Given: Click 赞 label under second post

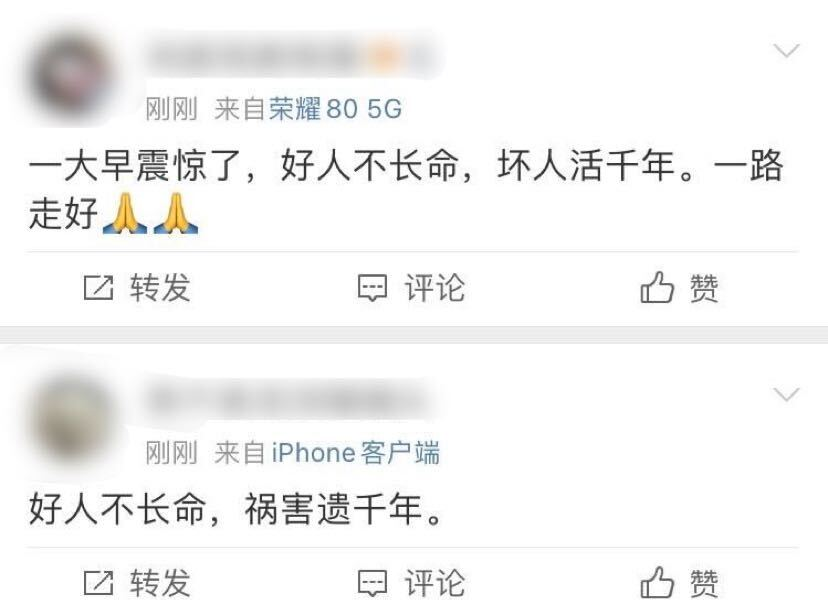Looking at the screenshot, I should (704, 583).
